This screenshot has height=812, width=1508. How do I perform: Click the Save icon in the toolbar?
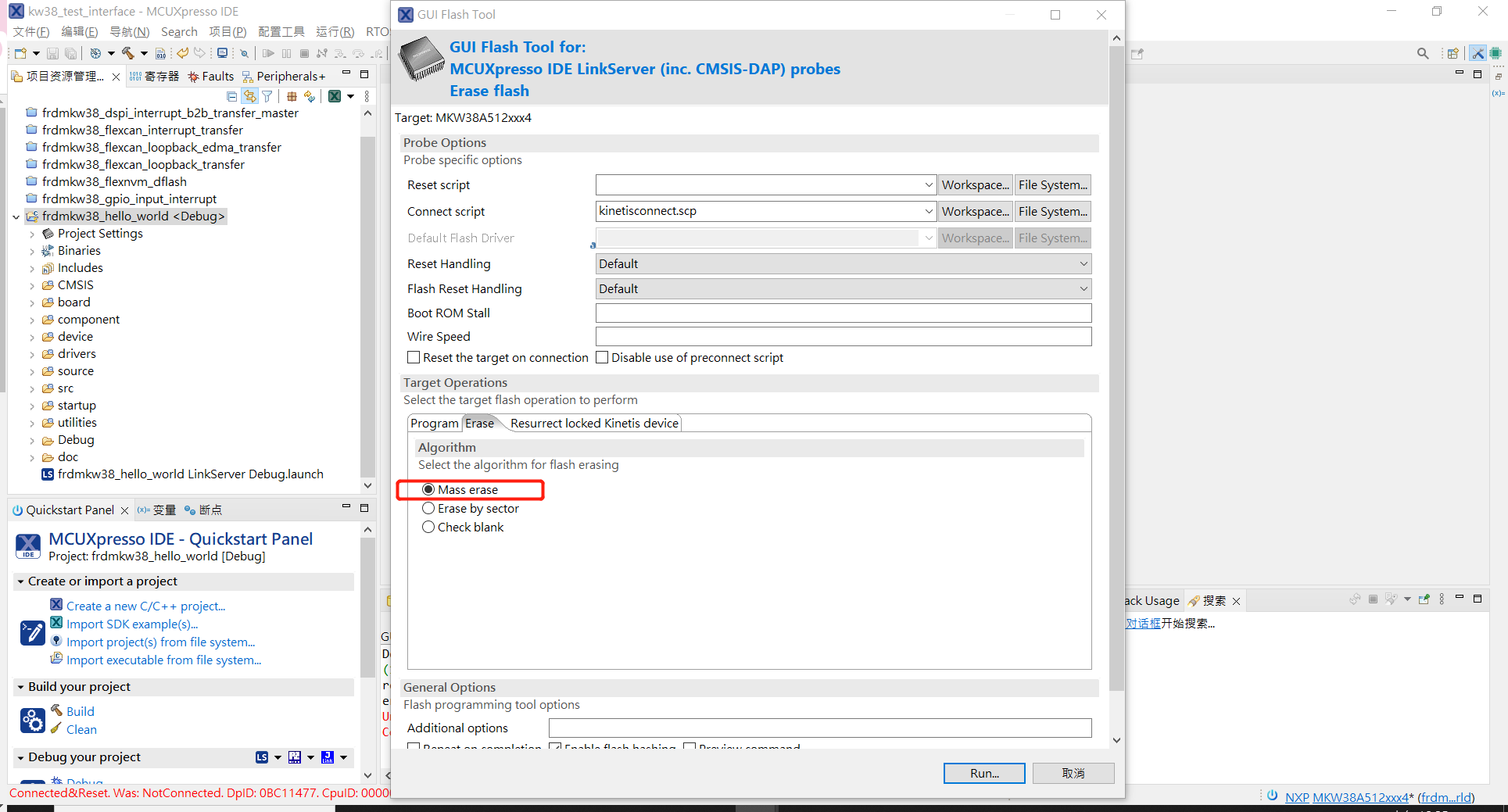[x=52, y=53]
